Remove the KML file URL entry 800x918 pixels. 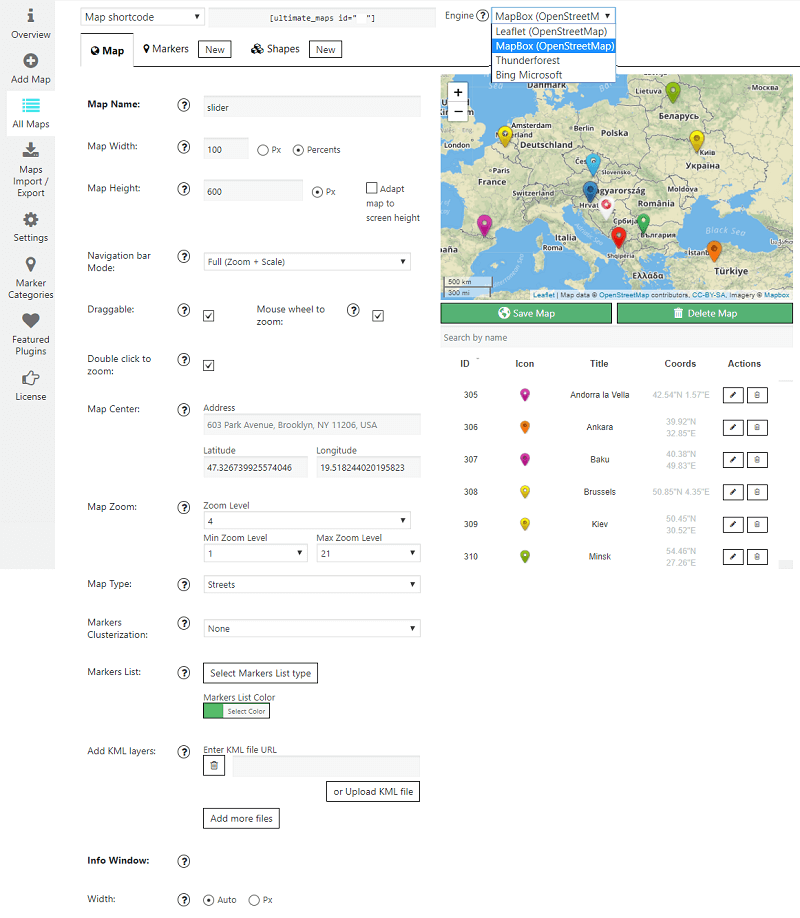[x=214, y=766]
